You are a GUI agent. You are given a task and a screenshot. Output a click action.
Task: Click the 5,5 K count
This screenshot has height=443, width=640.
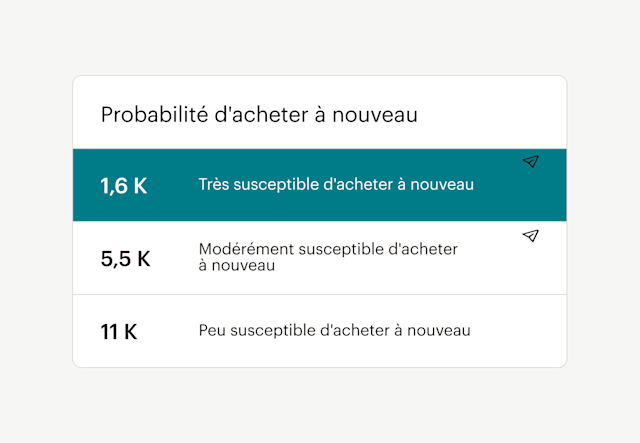125,259
